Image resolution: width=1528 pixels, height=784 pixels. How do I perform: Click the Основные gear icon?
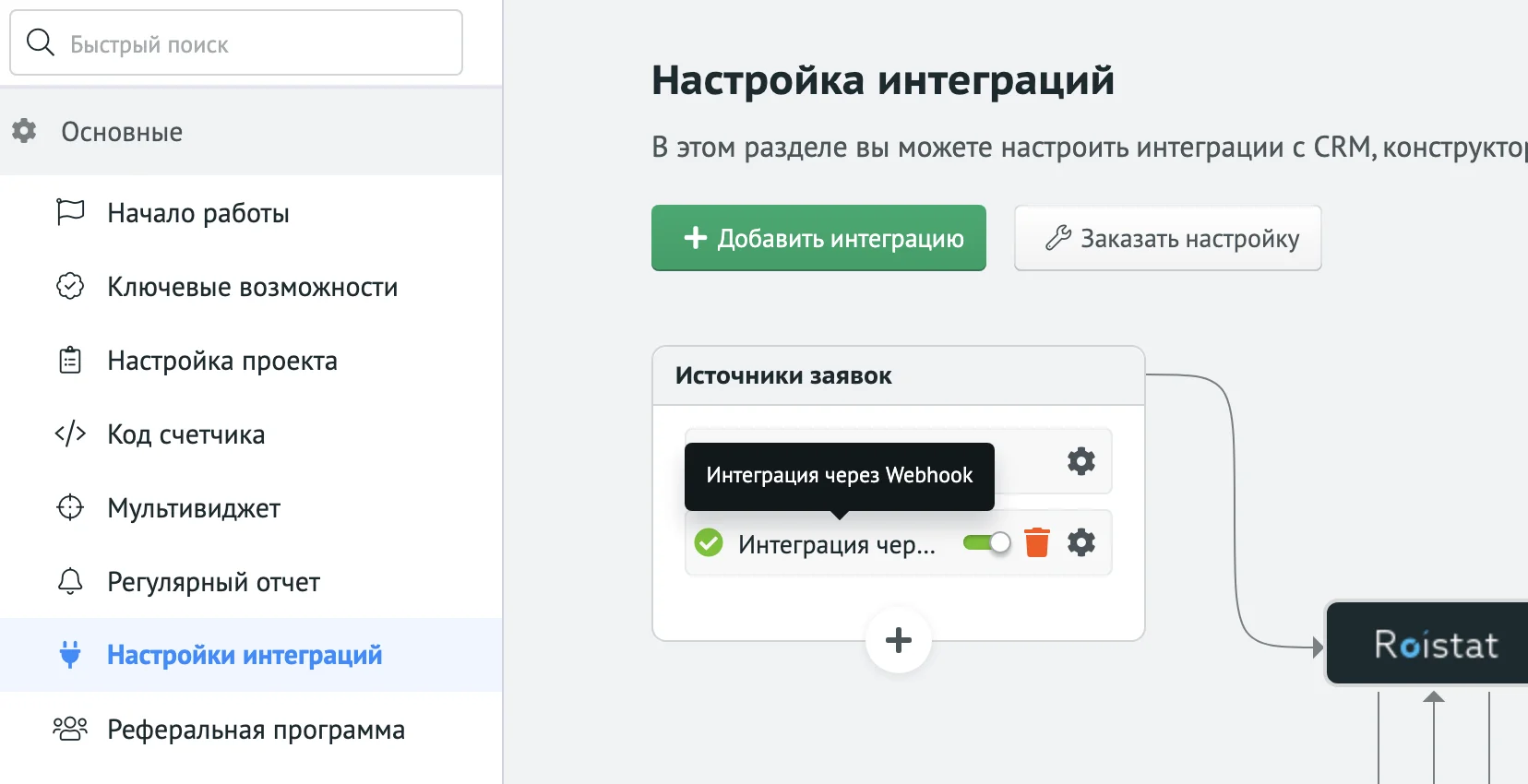pos(24,131)
